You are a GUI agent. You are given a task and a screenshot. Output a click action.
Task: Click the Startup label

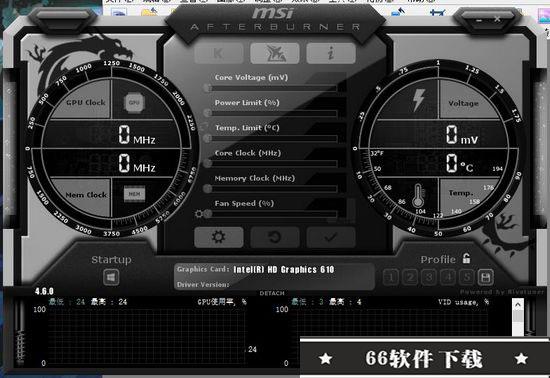[x=112, y=260]
